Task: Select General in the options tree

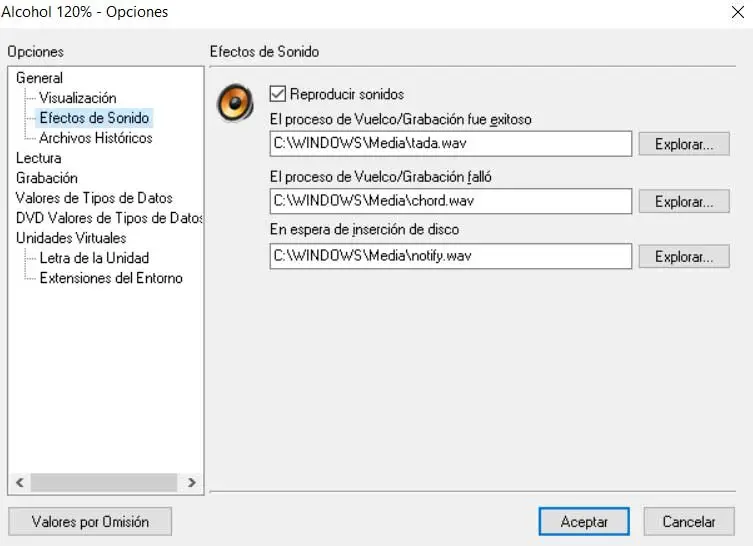Action: (x=39, y=78)
